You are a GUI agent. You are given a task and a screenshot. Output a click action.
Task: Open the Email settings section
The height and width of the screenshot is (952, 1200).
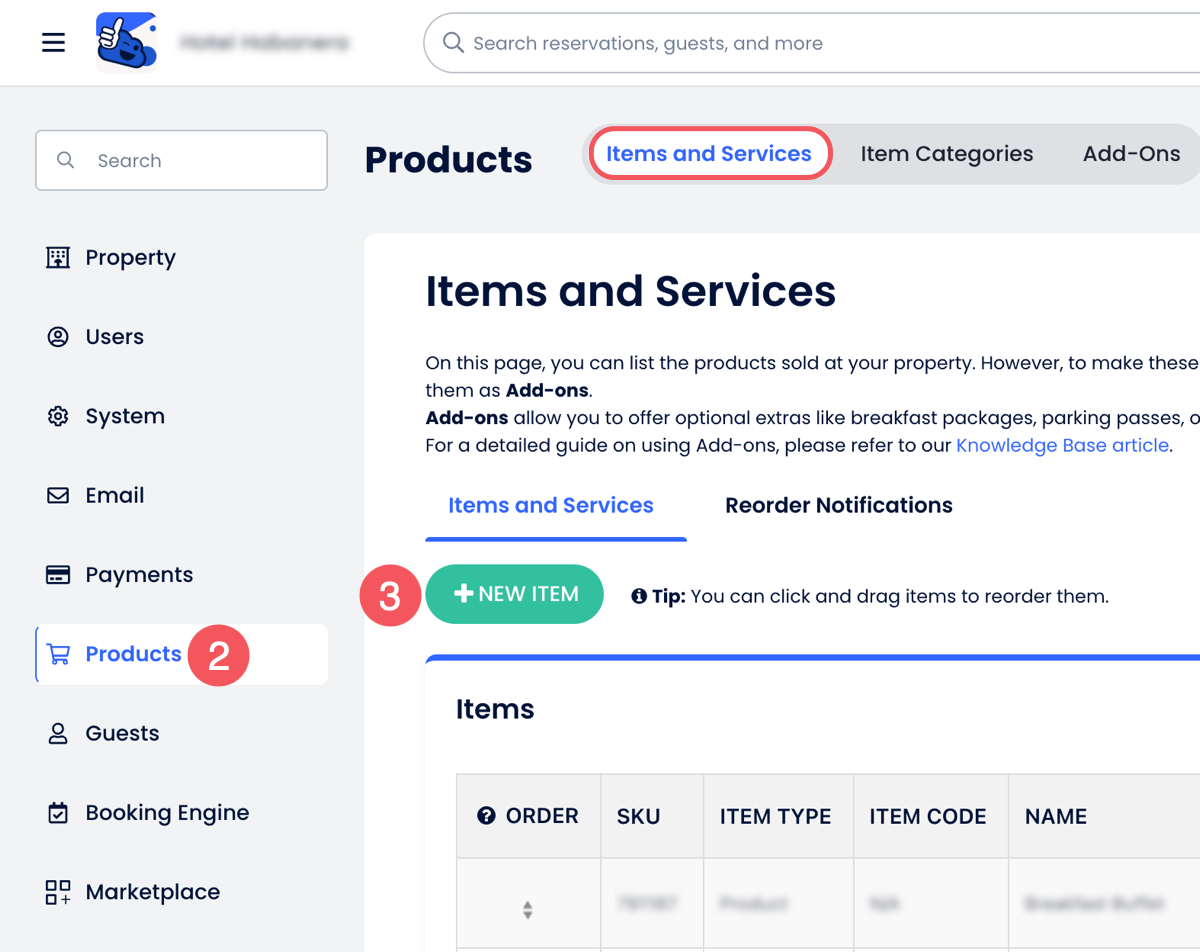[114, 495]
